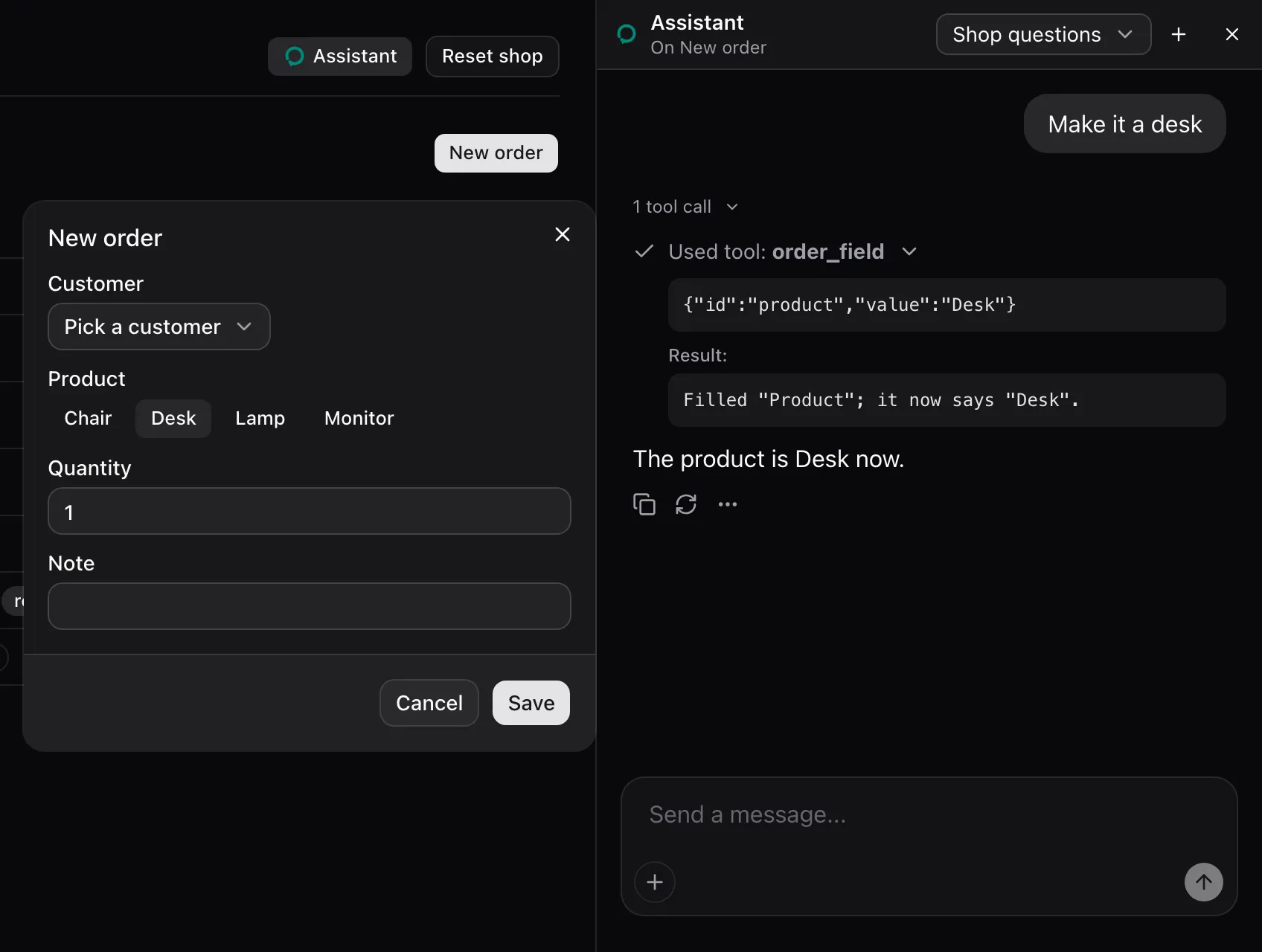This screenshot has width=1262, height=952.
Task: Start a new chat with plus icon in header
Action: coord(1179,34)
